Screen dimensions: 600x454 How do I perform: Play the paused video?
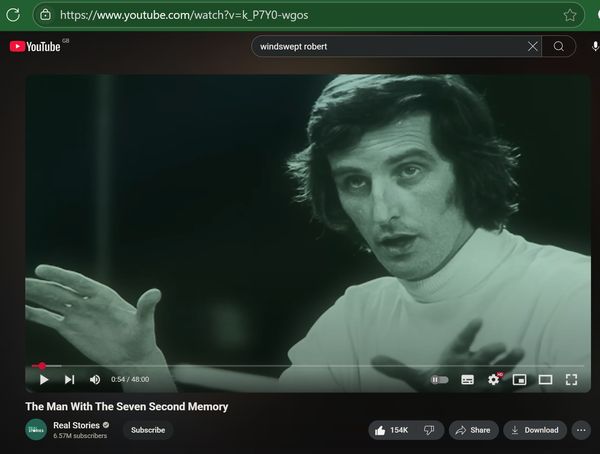[x=44, y=379]
